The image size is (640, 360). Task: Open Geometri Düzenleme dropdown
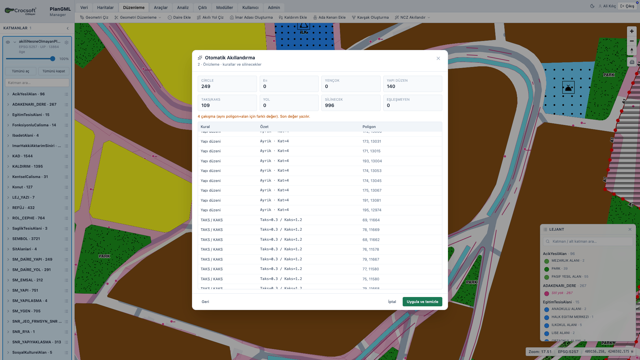tap(138, 18)
